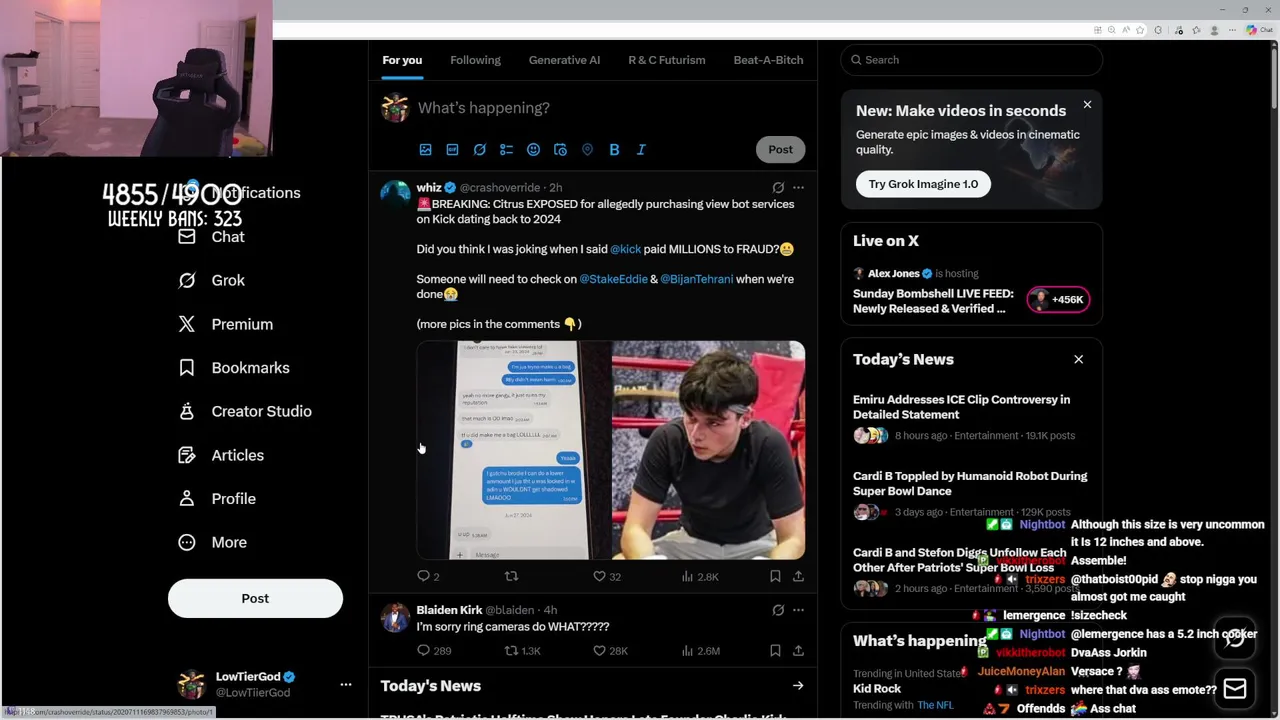This screenshot has width=1280, height=720.
Task: Switch to the Beat-A-Bitch tab
Action: pyautogui.click(x=768, y=60)
